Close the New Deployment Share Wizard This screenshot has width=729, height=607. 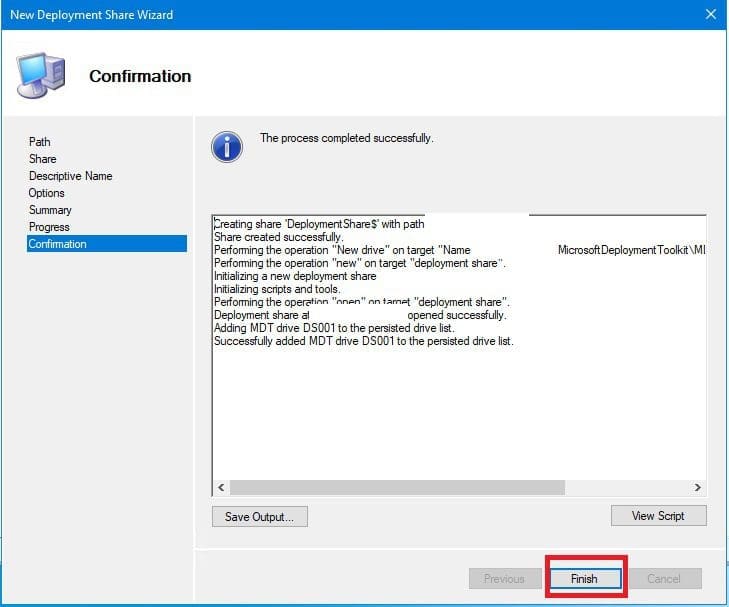click(x=710, y=14)
